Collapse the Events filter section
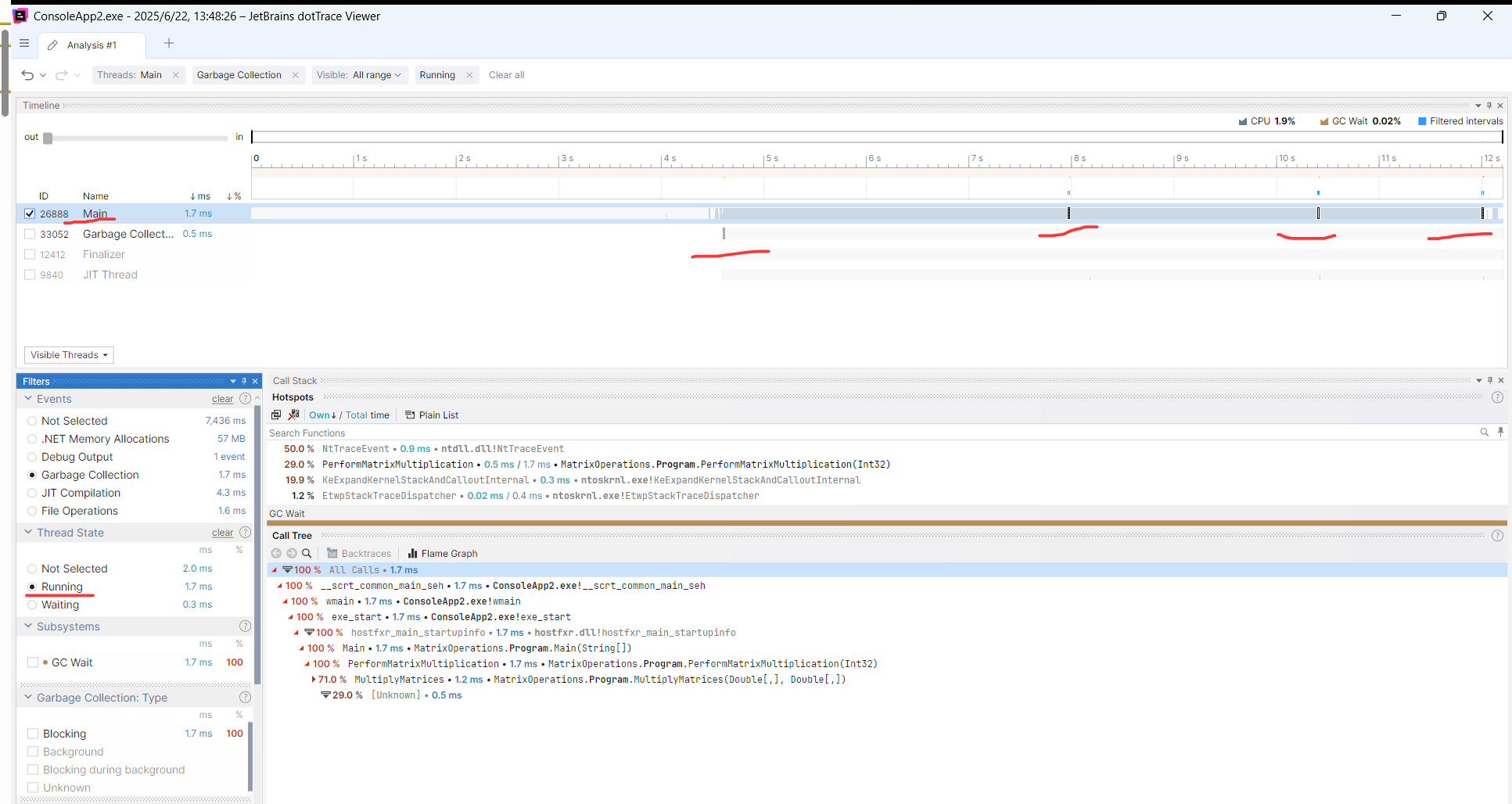The image size is (1512, 804). point(28,399)
